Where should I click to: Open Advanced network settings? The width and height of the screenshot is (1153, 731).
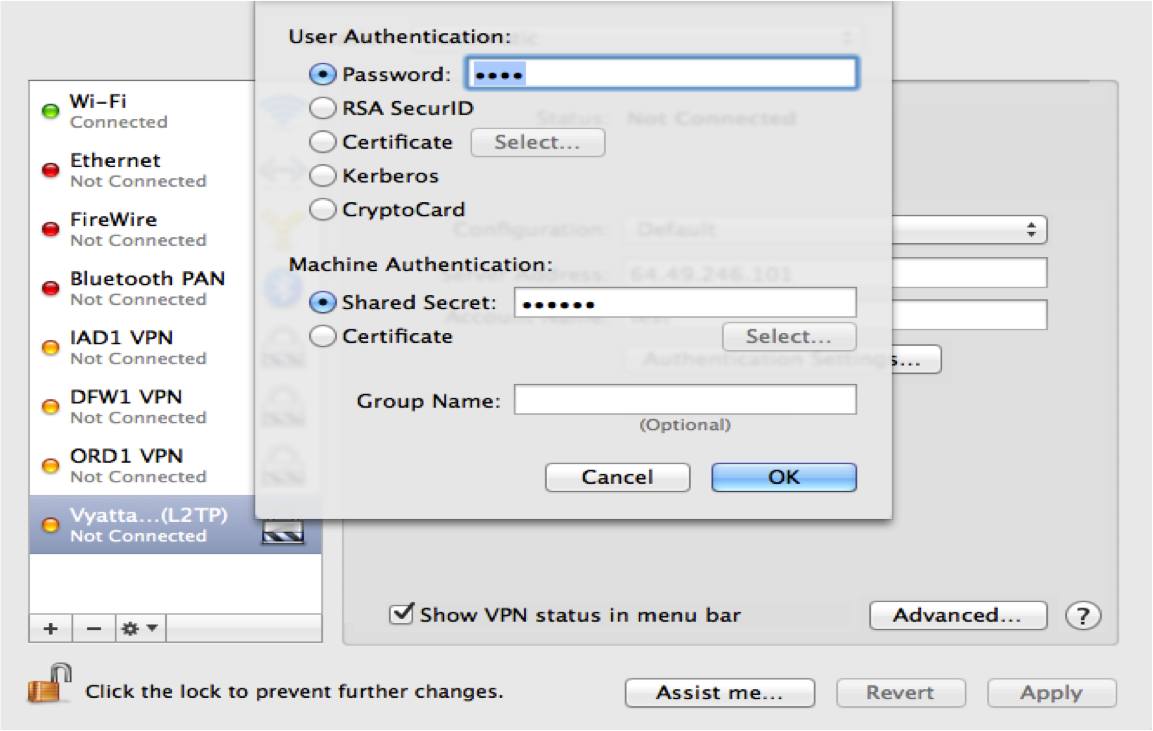957,616
